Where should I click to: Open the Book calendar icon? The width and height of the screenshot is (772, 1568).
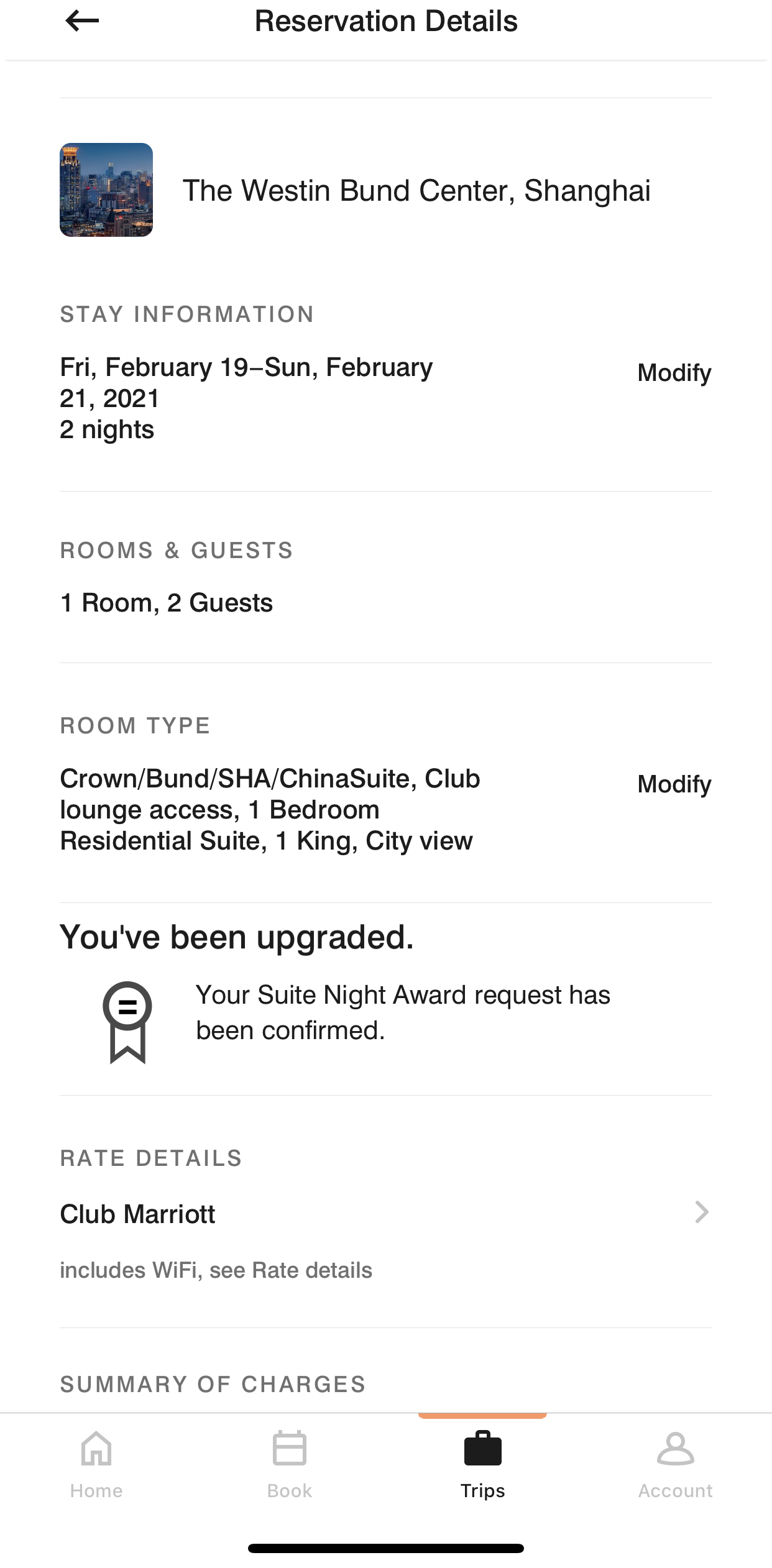(290, 1448)
